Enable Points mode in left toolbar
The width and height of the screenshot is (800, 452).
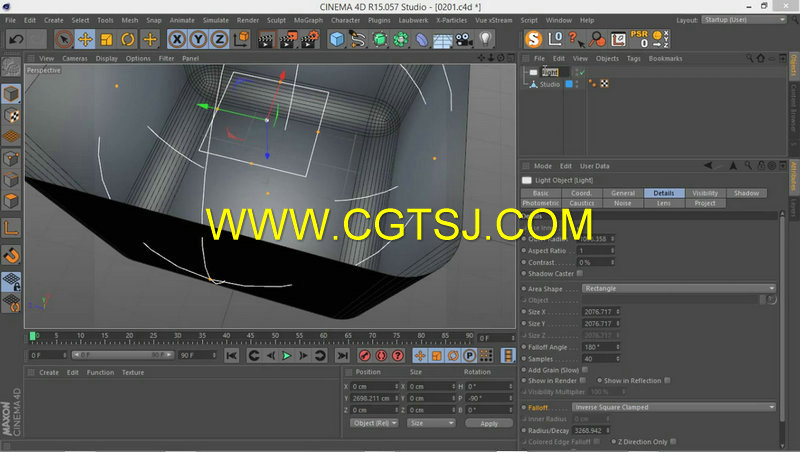click(x=11, y=159)
